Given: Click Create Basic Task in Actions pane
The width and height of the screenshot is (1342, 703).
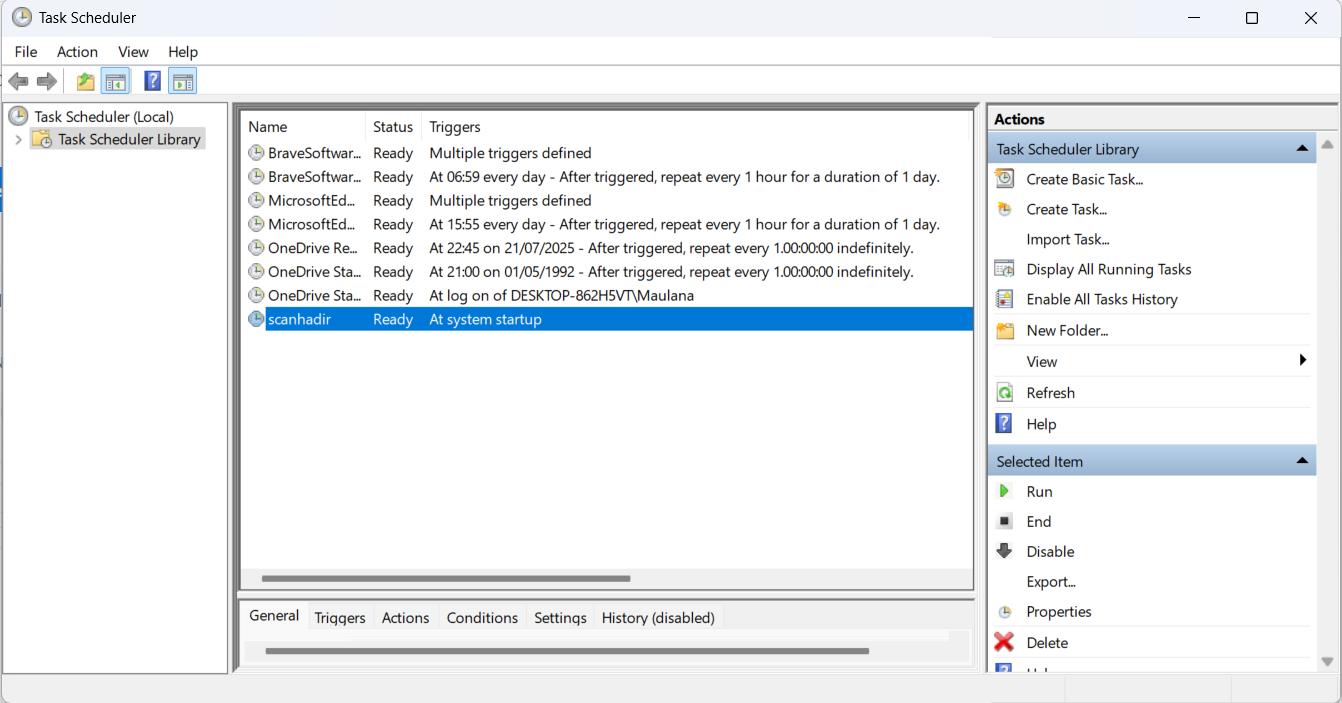Looking at the screenshot, I should click(x=1004, y=178).
